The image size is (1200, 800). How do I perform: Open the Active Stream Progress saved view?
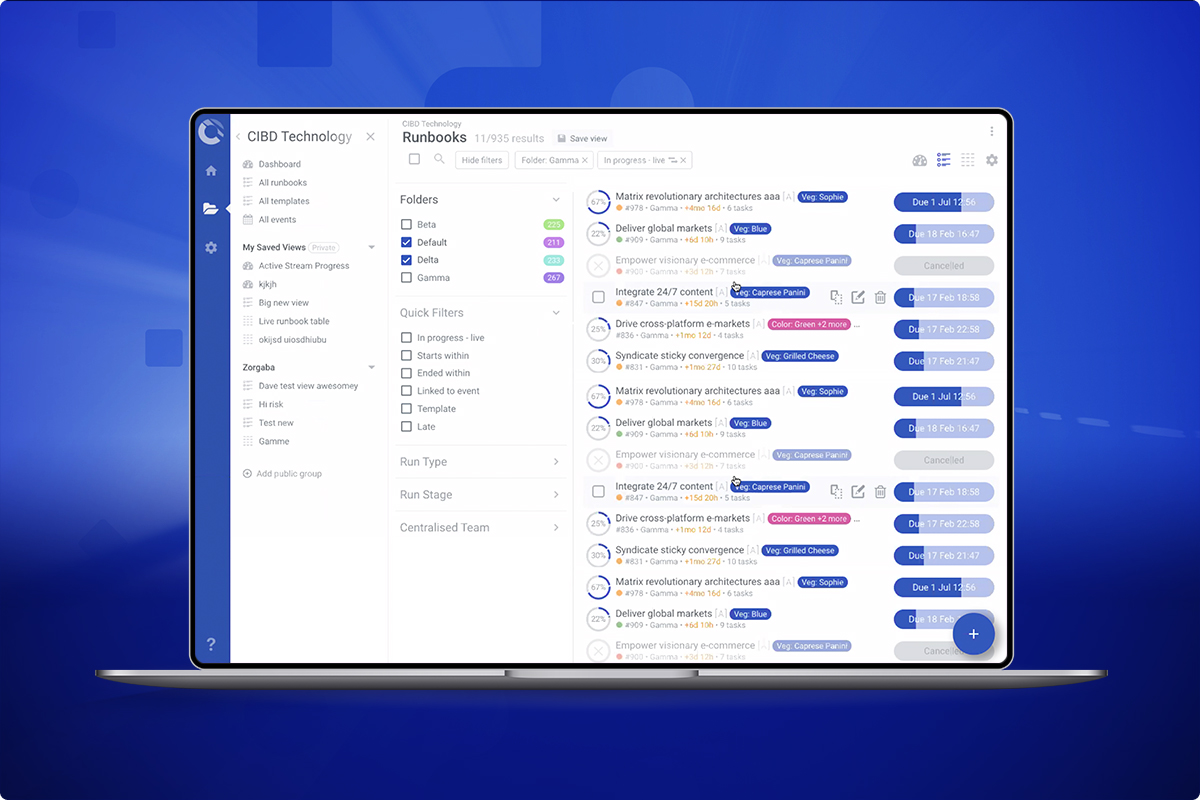tap(304, 265)
